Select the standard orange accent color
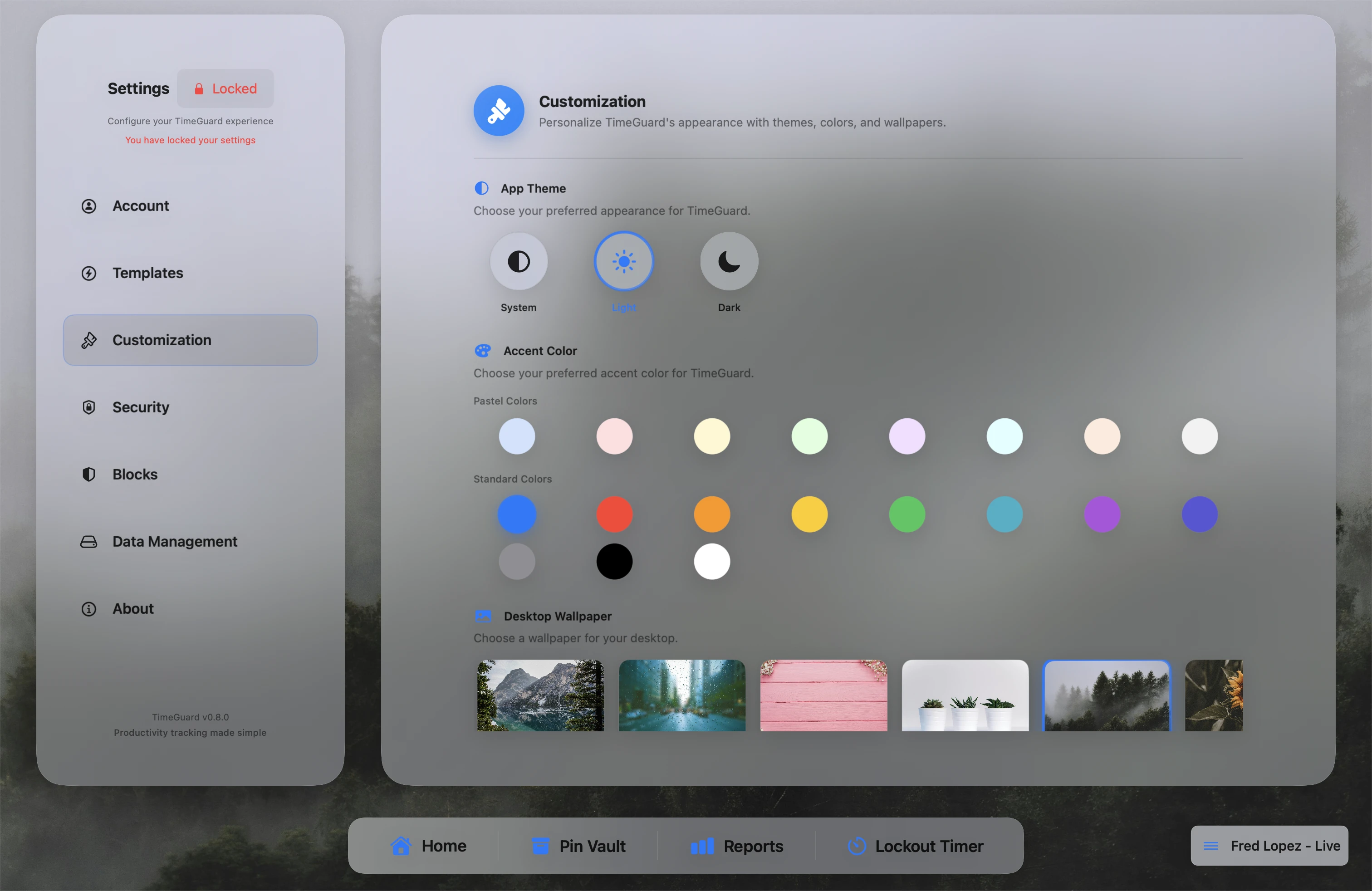The height and width of the screenshot is (891, 1372). (x=712, y=514)
